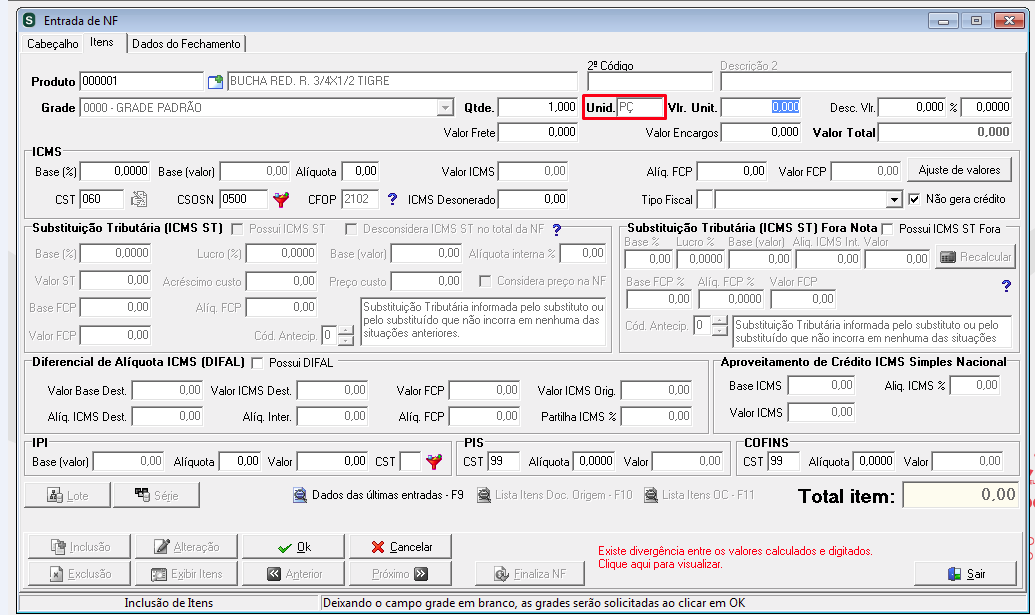The image size is (1035, 615).
Task: Click the application S icon in title bar
Action: coord(29,20)
